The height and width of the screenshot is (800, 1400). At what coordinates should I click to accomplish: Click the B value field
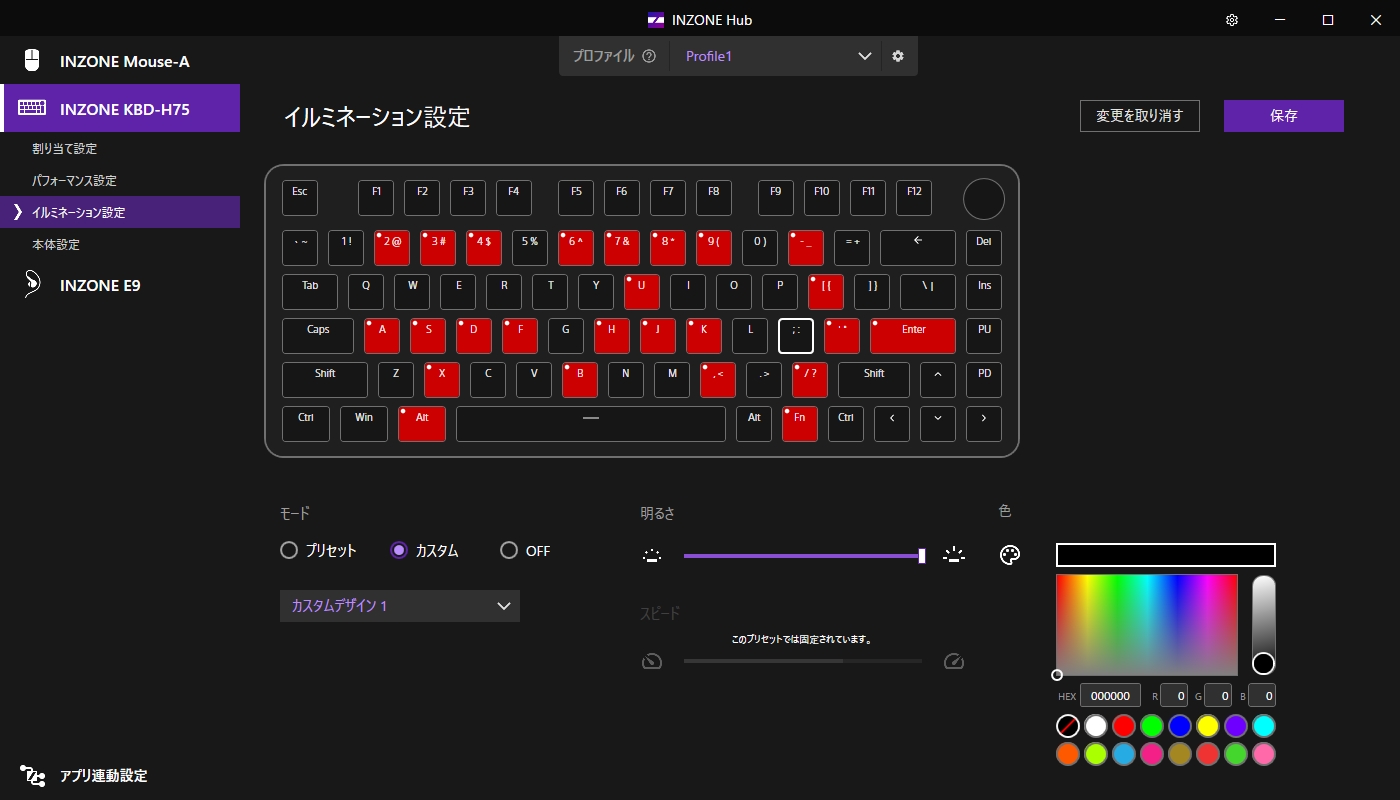tap(1262, 695)
